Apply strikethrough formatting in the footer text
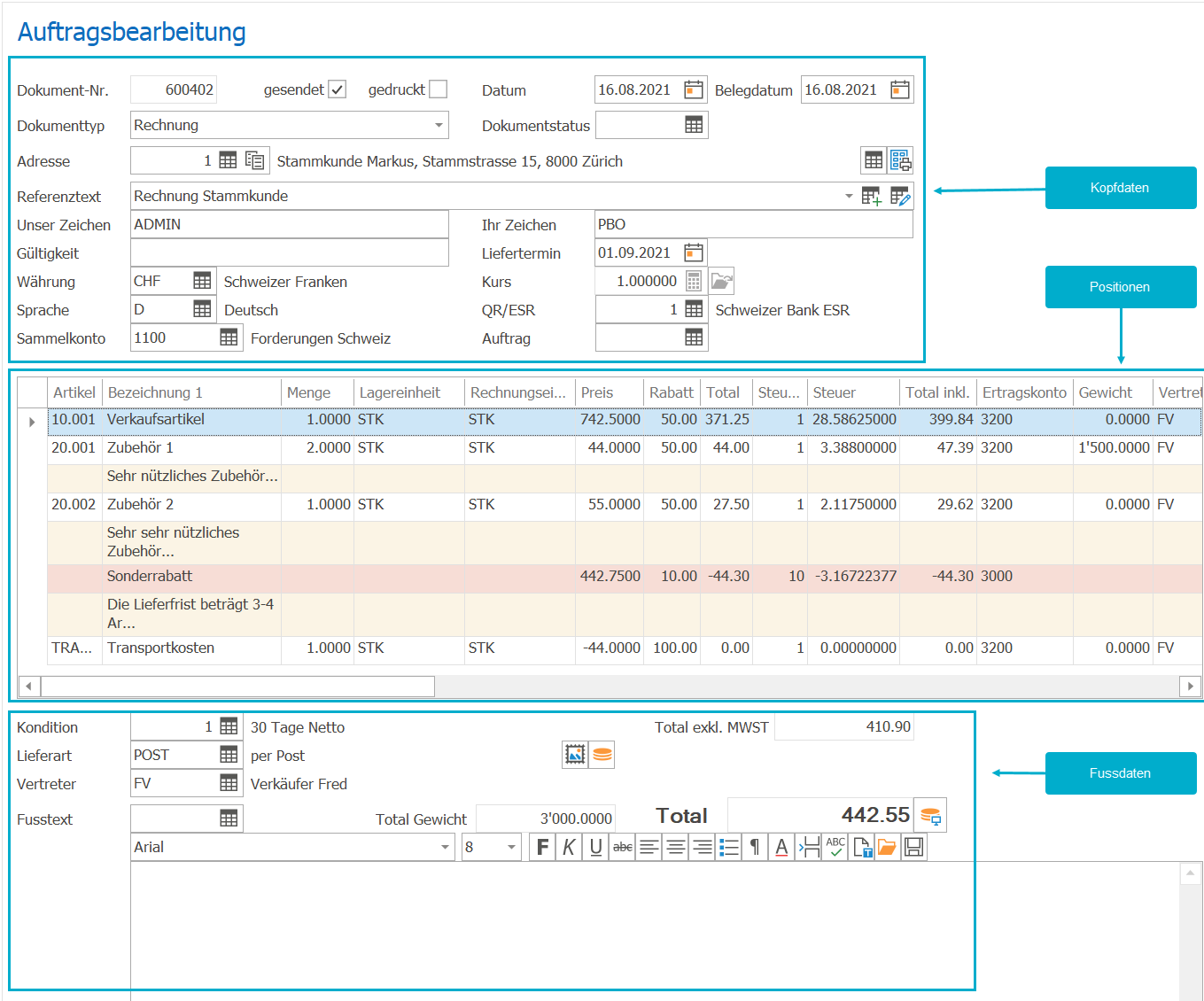Screen dimensions: 1204x1001 (x=623, y=847)
